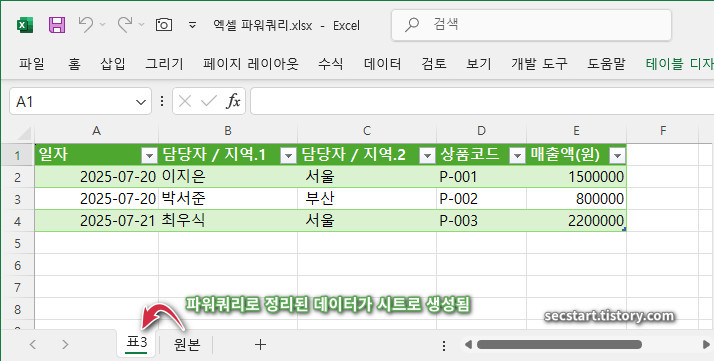Click the Select All corner triangle
The image size is (714, 361).
23,132
